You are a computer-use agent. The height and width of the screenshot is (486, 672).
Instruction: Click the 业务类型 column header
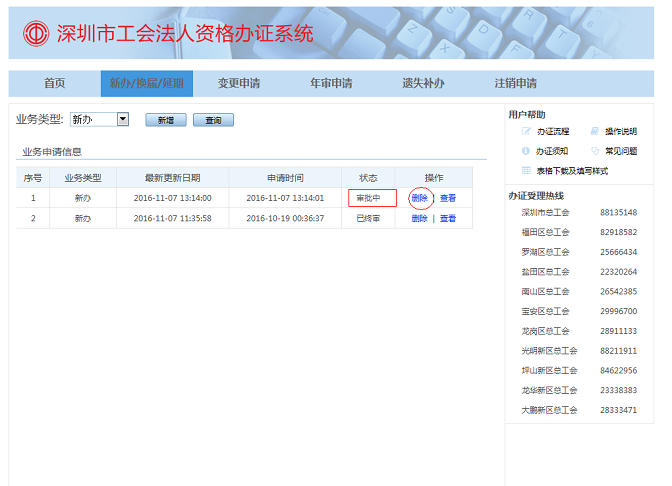click(x=83, y=177)
